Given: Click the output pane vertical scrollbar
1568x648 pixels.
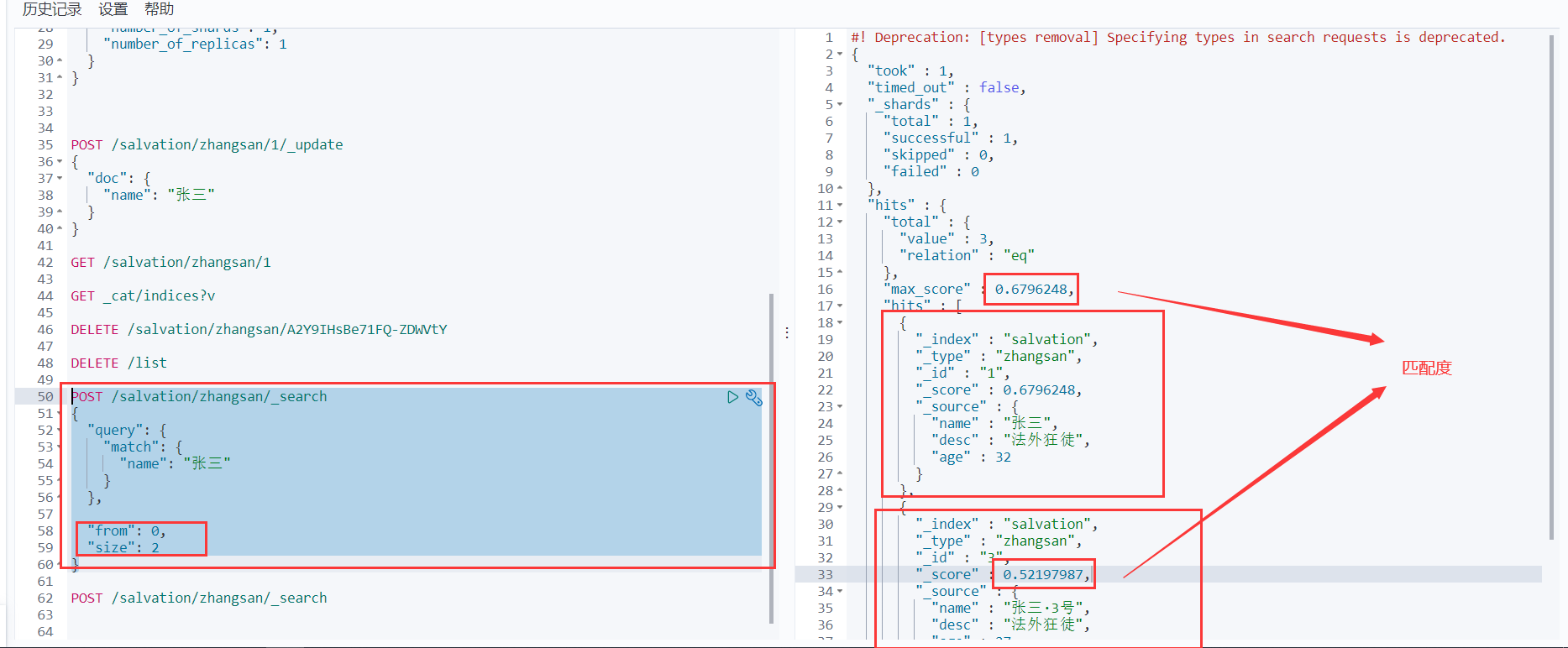Looking at the screenshot, I should 1552,288.
